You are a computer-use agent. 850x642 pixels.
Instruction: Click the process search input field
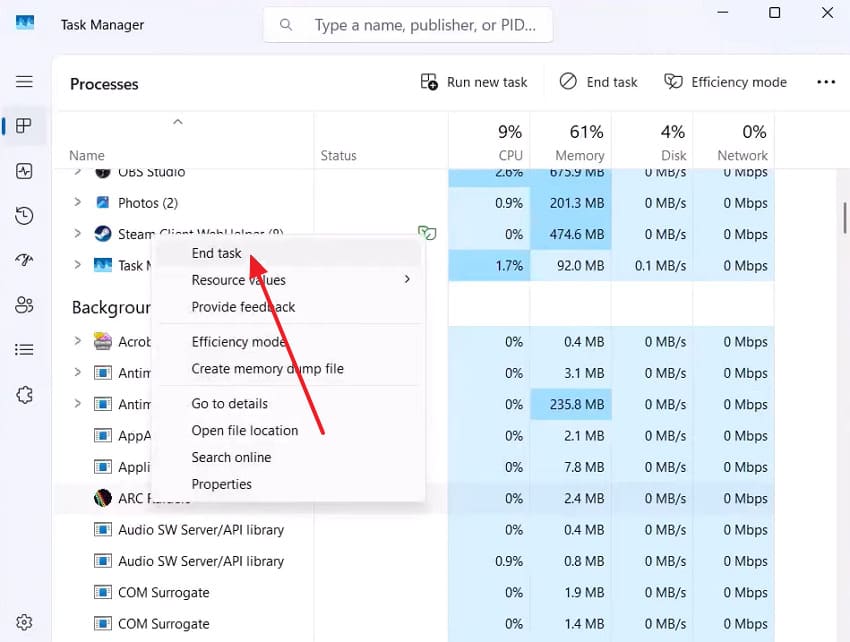[408, 25]
